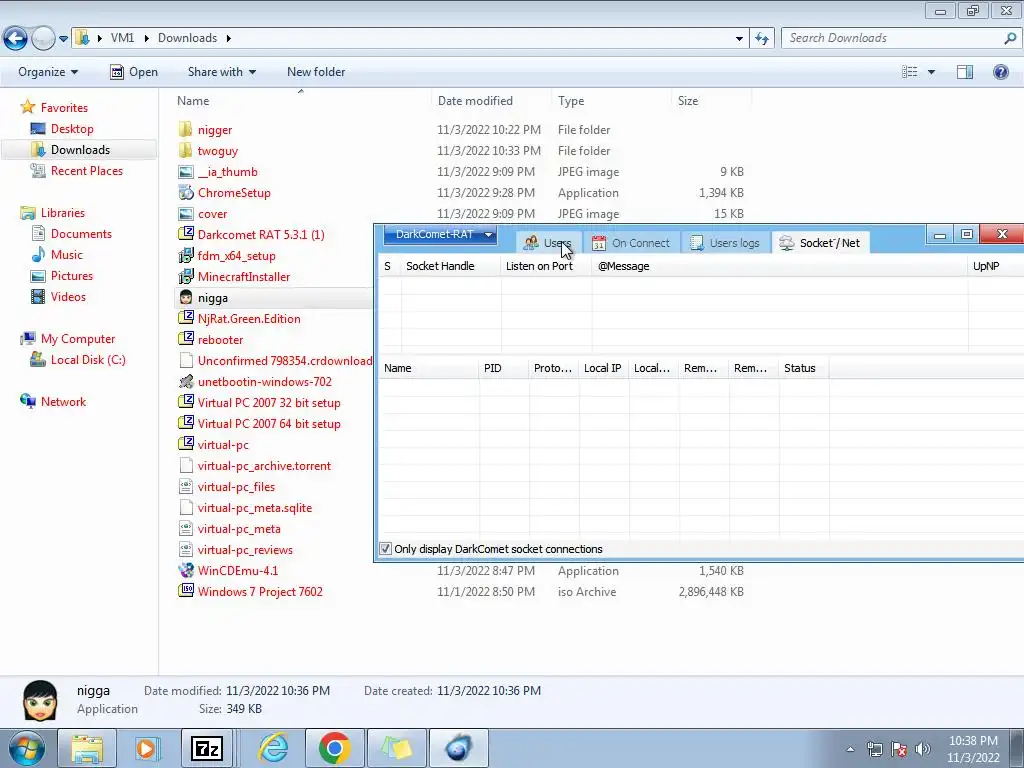Click the Downloads breadcrumb segment
Viewport: 1024px width, 768px height.
(x=187, y=38)
